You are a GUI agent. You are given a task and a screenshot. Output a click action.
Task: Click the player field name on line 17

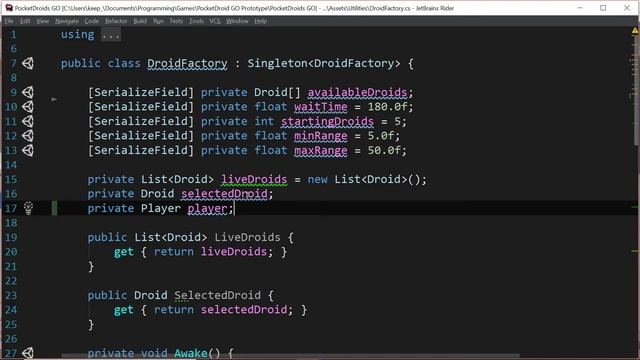[207, 209]
